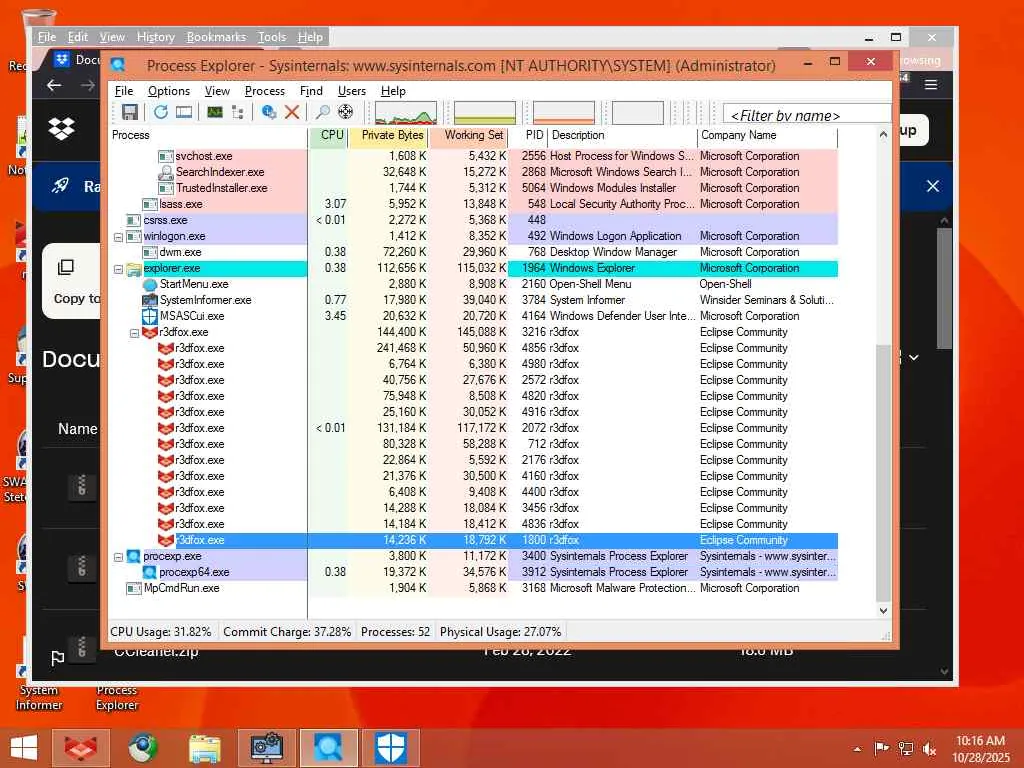The width and height of the screenshot is (1024, 768).
Task: Select the StartMenu.exe shell icon
Action: point(150,284)
